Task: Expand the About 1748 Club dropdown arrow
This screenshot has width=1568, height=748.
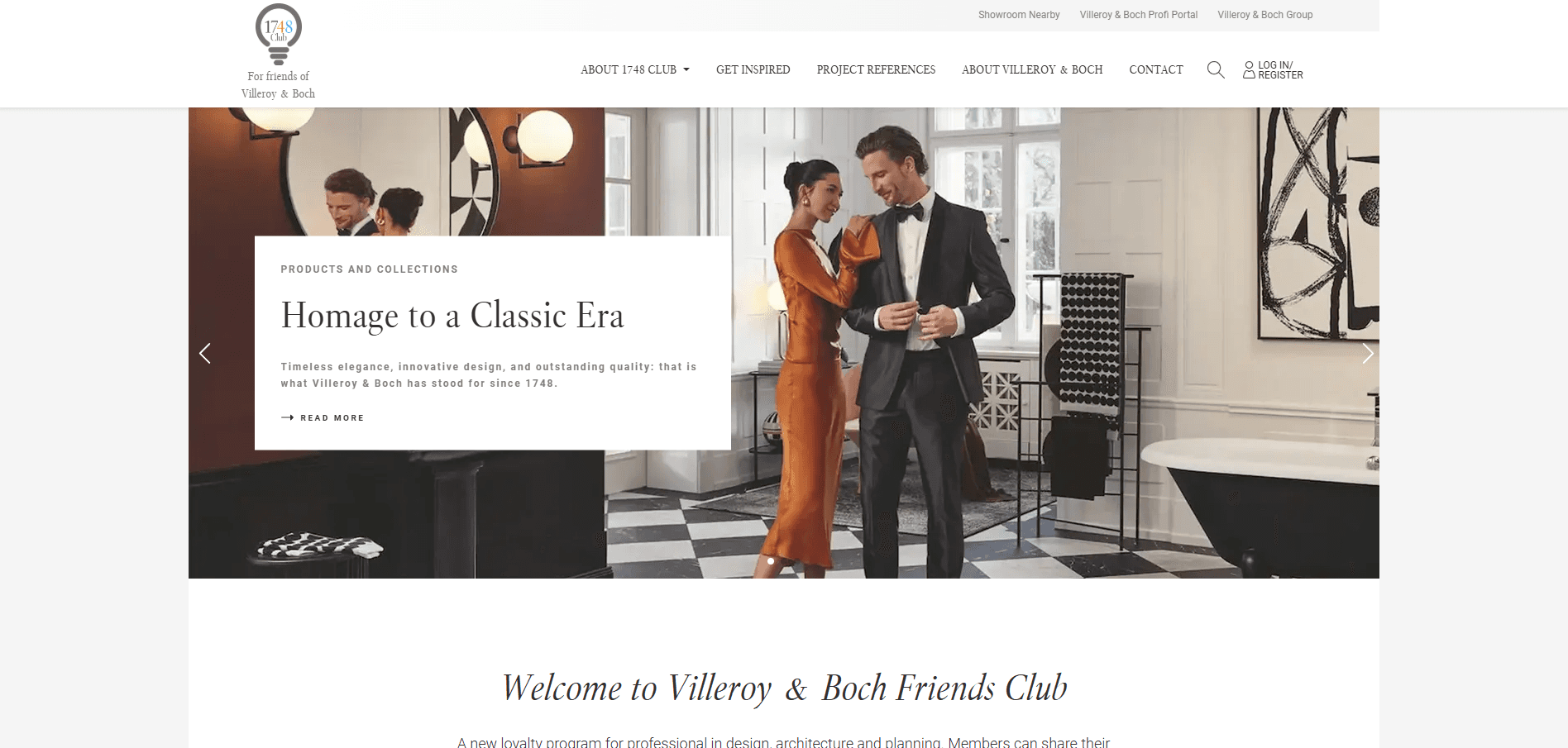Action: (686, 70)
